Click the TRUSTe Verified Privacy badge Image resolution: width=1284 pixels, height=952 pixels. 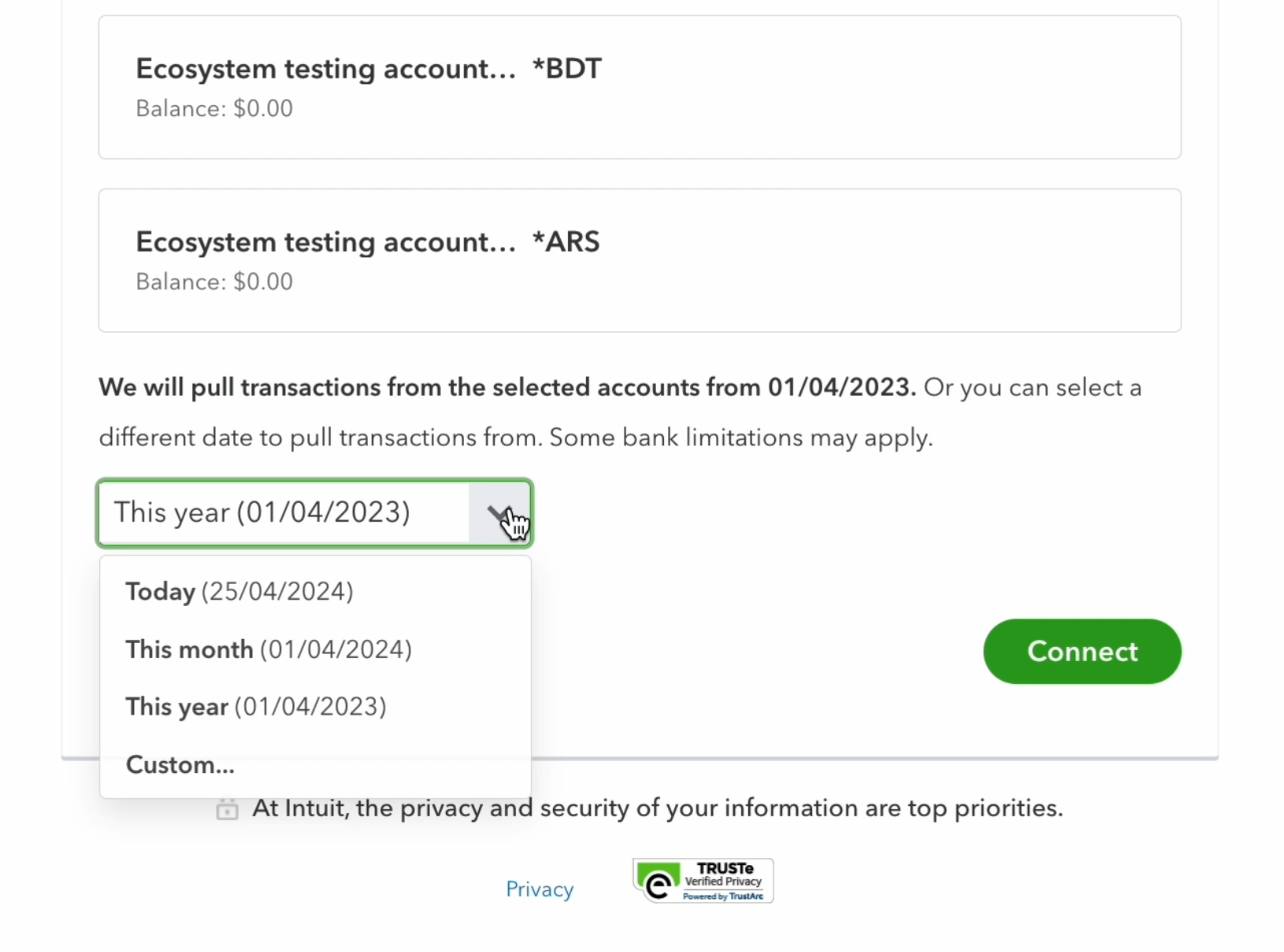(703, 880)
